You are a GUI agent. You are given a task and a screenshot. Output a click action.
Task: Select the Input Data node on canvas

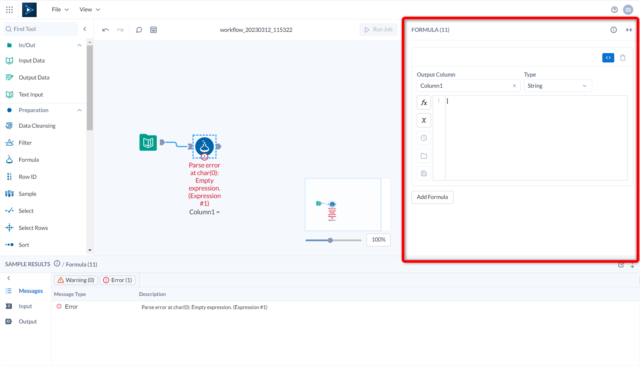[x=148, y=142]
